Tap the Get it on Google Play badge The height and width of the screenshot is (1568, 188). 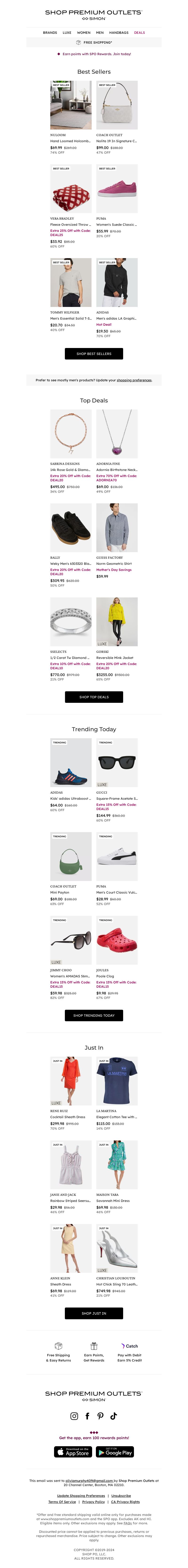(x=115, y=1452)
